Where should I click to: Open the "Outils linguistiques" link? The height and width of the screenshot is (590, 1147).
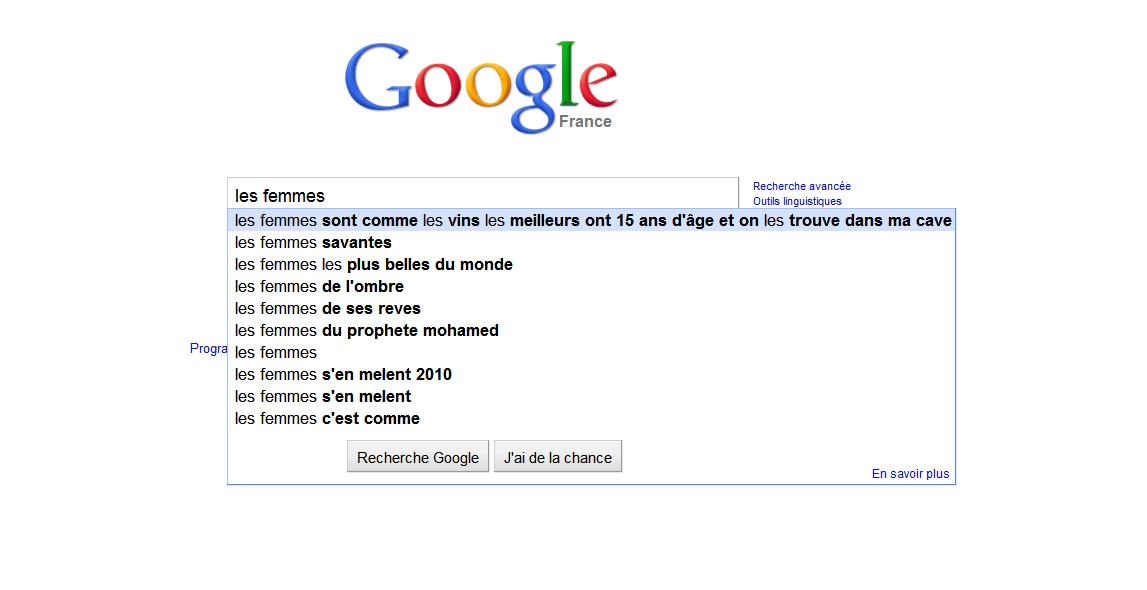[x=797, y=201]
